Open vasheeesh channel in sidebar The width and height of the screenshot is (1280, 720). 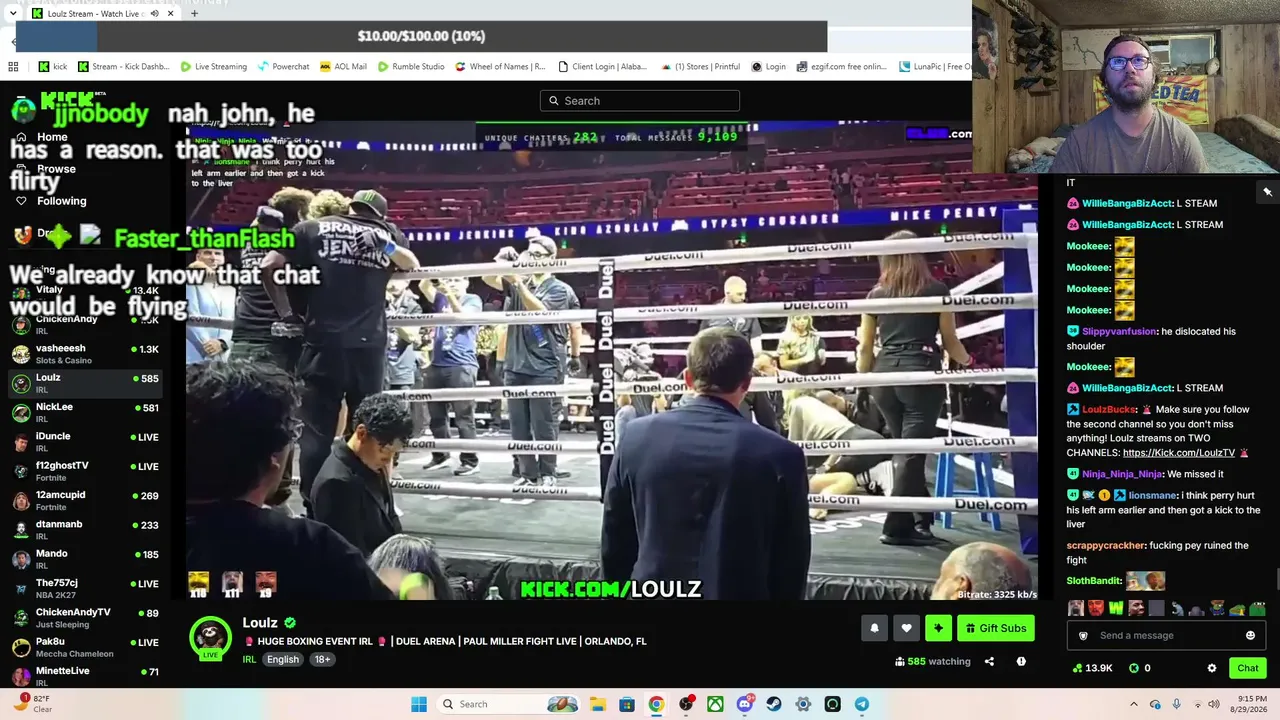point(85,354)
